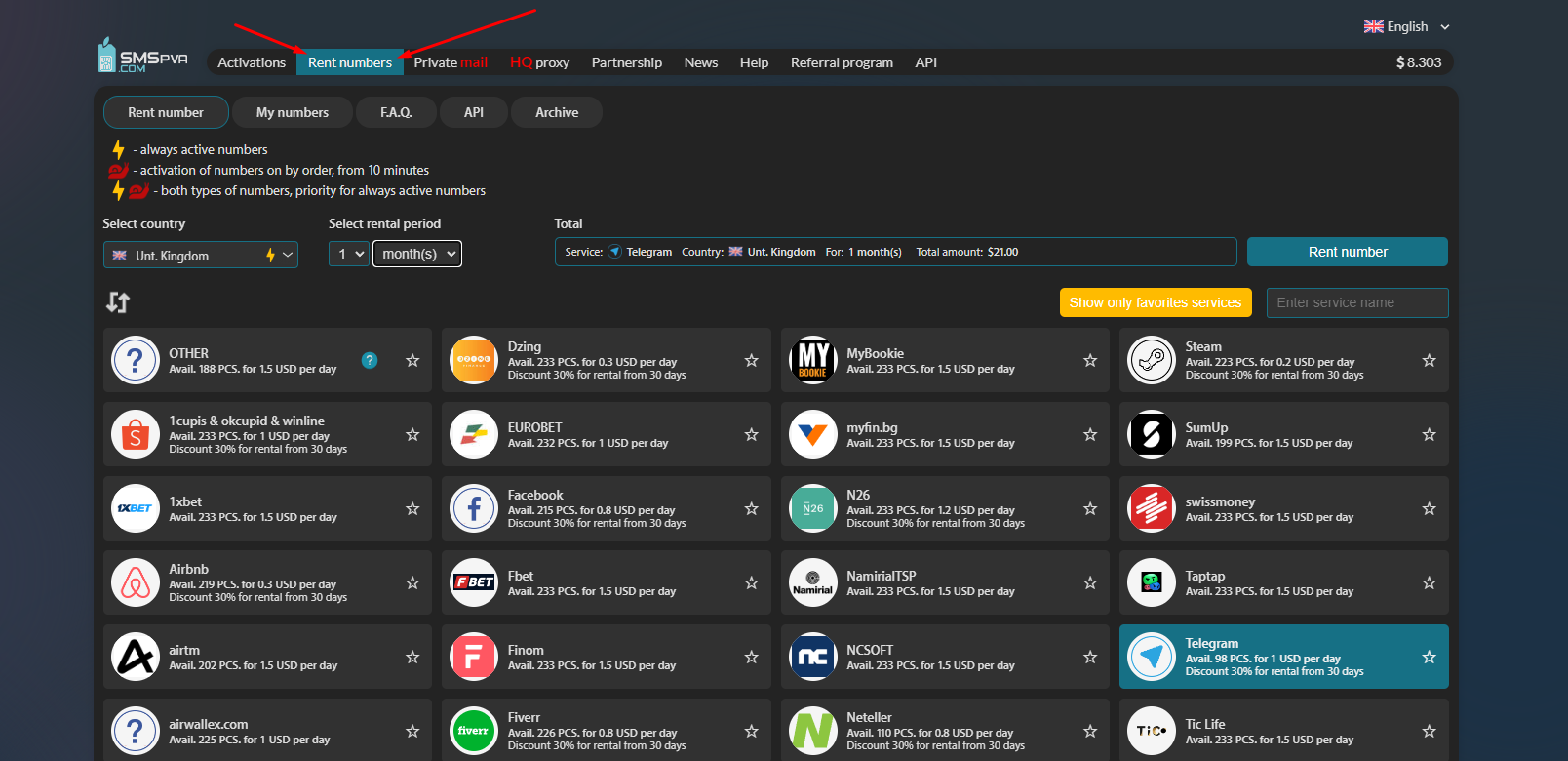Expand the English language selector
Viewport: 1568px width, 761px height.
pyautogui.click(x=1407, y=26)
